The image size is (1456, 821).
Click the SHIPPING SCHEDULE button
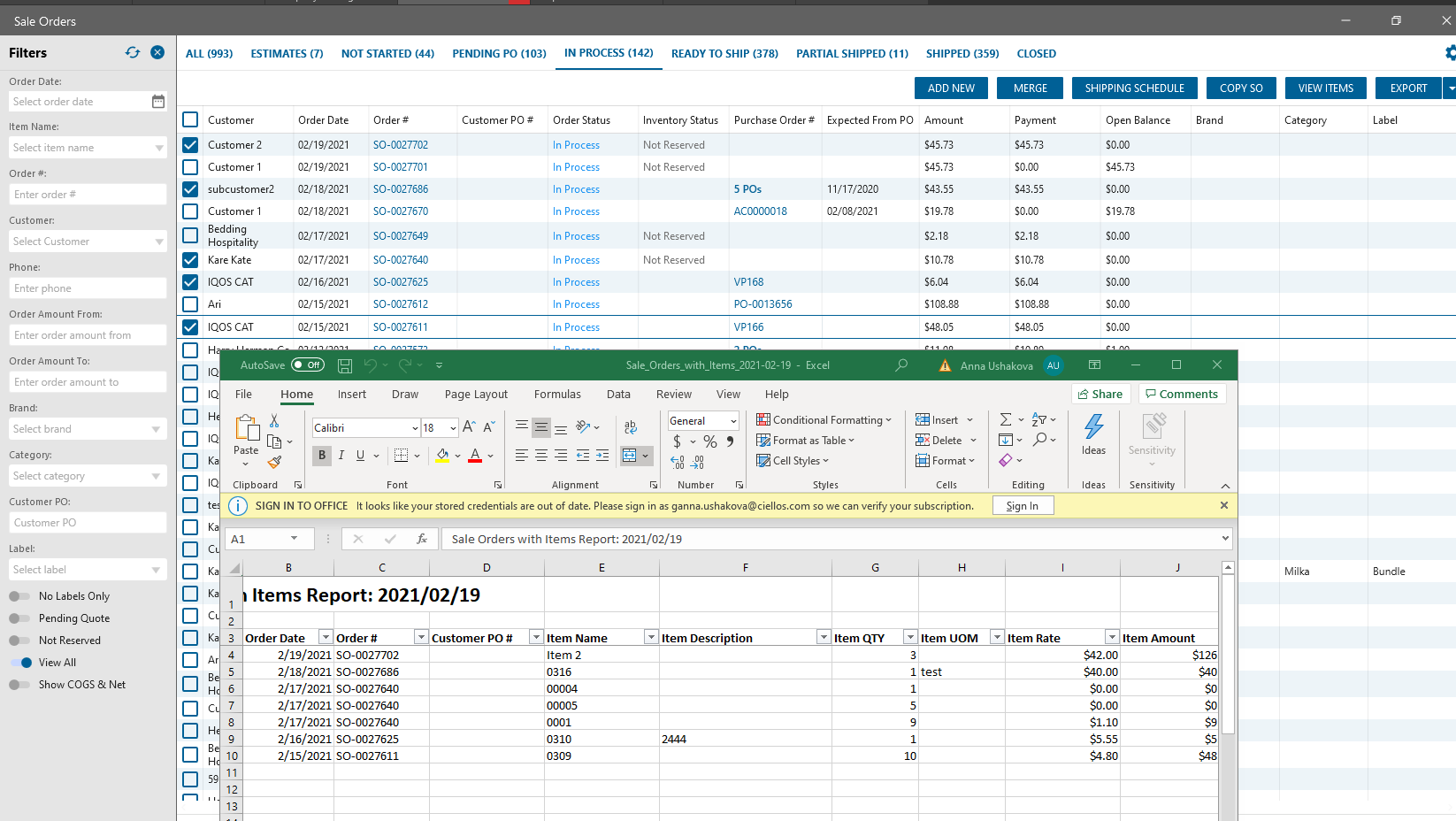(1134, 88)
